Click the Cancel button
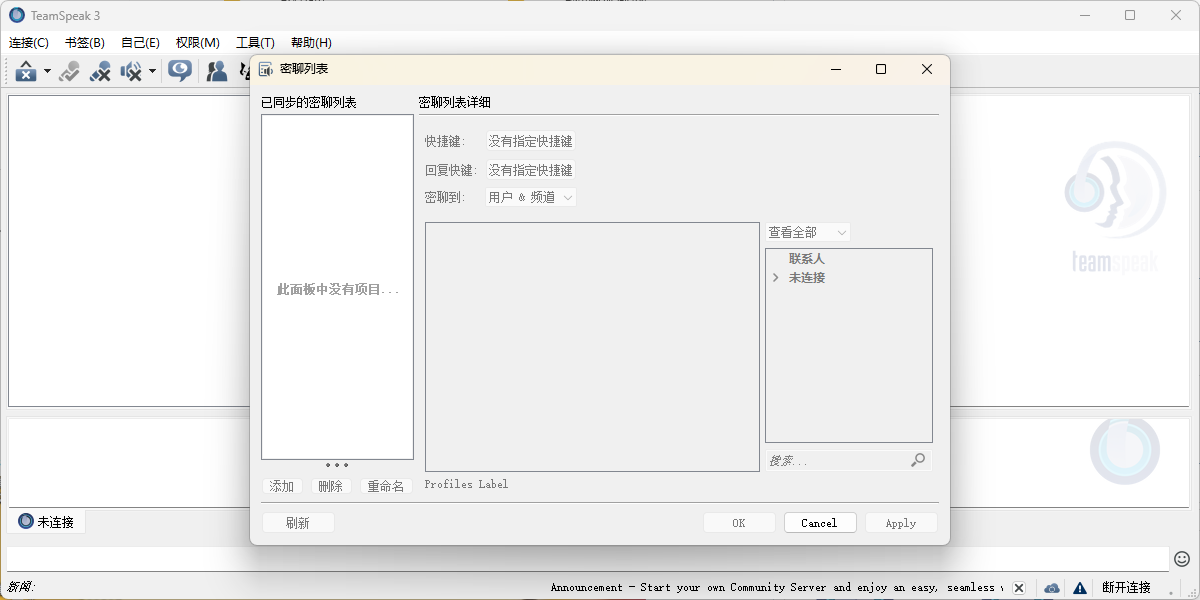The width and height of the screenshot is (1200, 600). pyautogui.click(x=820, y=523)
